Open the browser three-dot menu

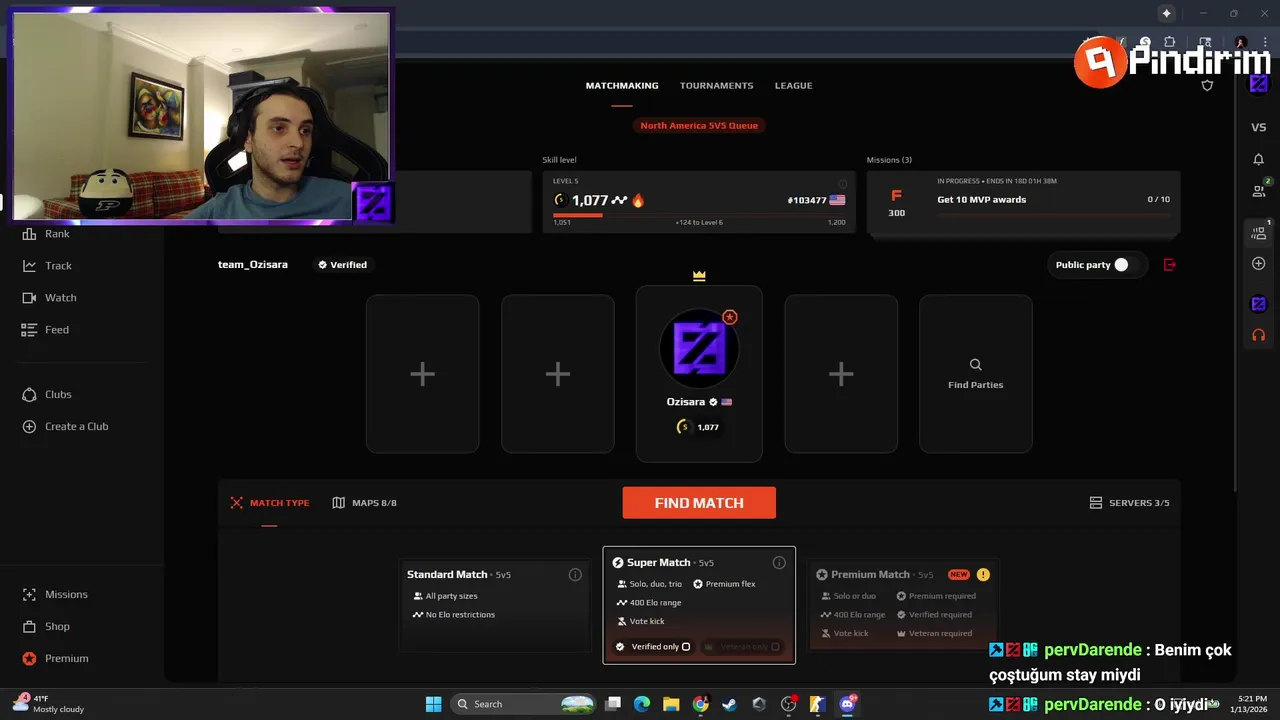1265,43
